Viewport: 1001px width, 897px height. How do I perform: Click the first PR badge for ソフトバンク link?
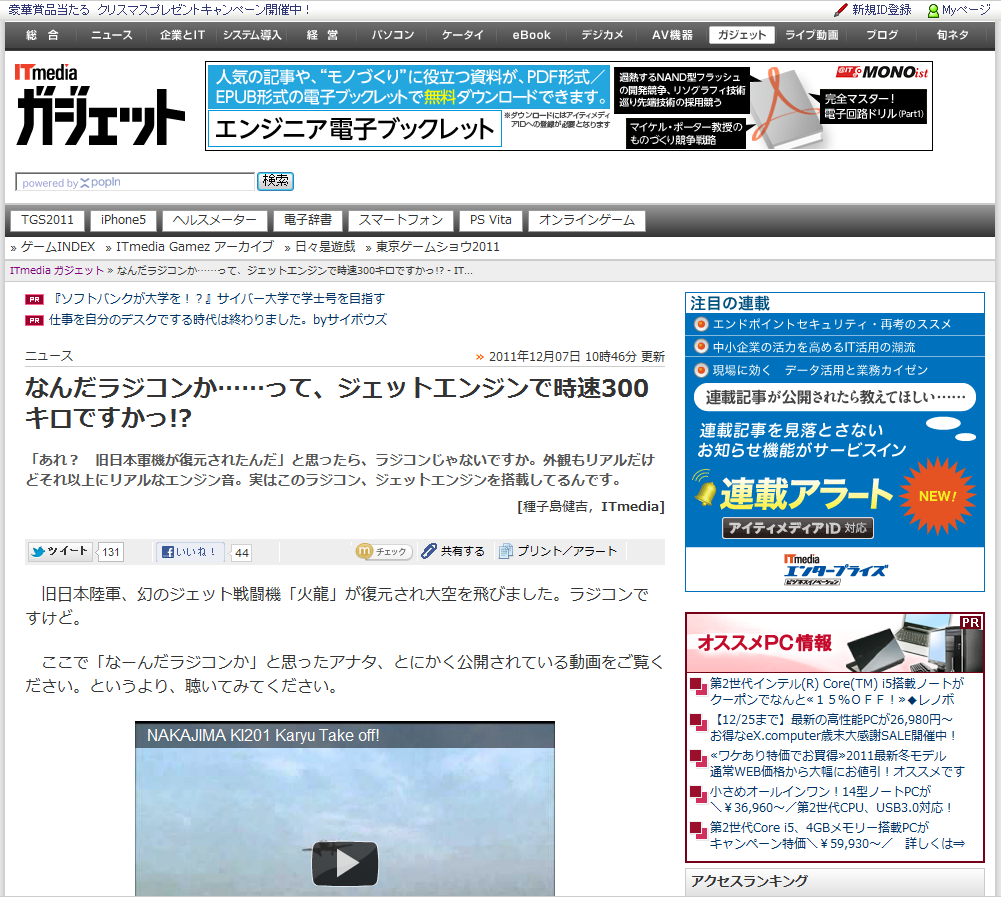coord(34,299)
